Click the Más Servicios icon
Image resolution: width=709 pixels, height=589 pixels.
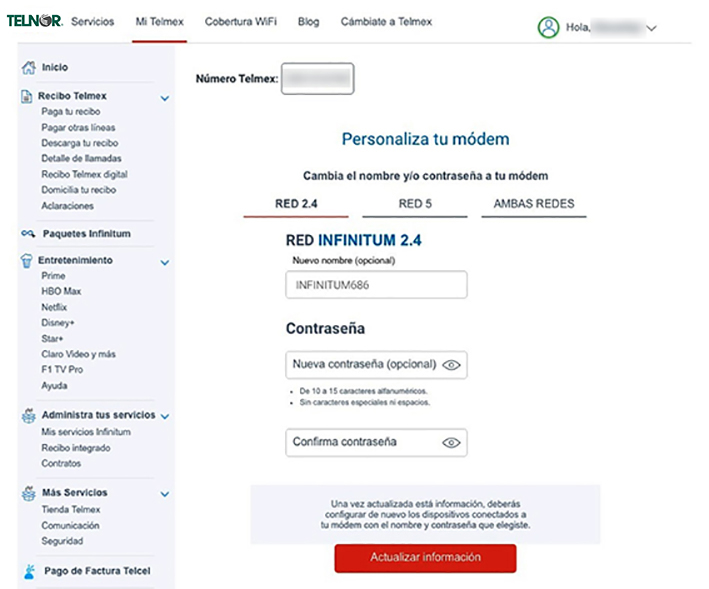click(x=28, y=493)
